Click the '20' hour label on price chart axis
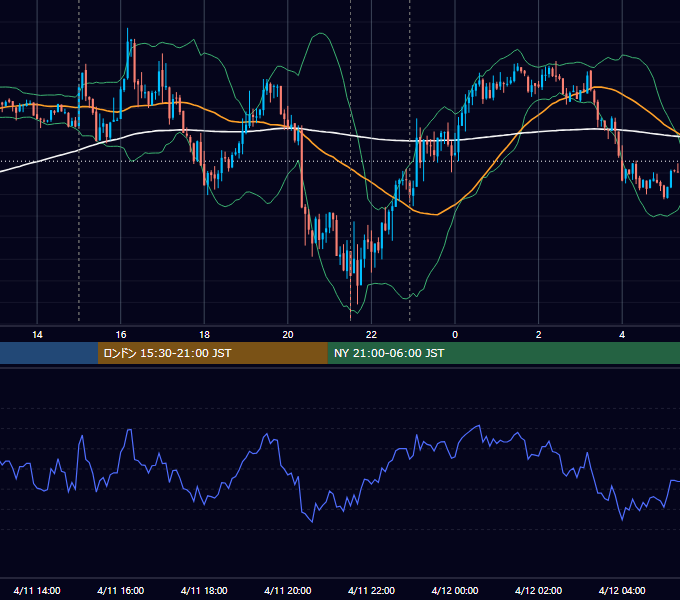 point(288,335)
